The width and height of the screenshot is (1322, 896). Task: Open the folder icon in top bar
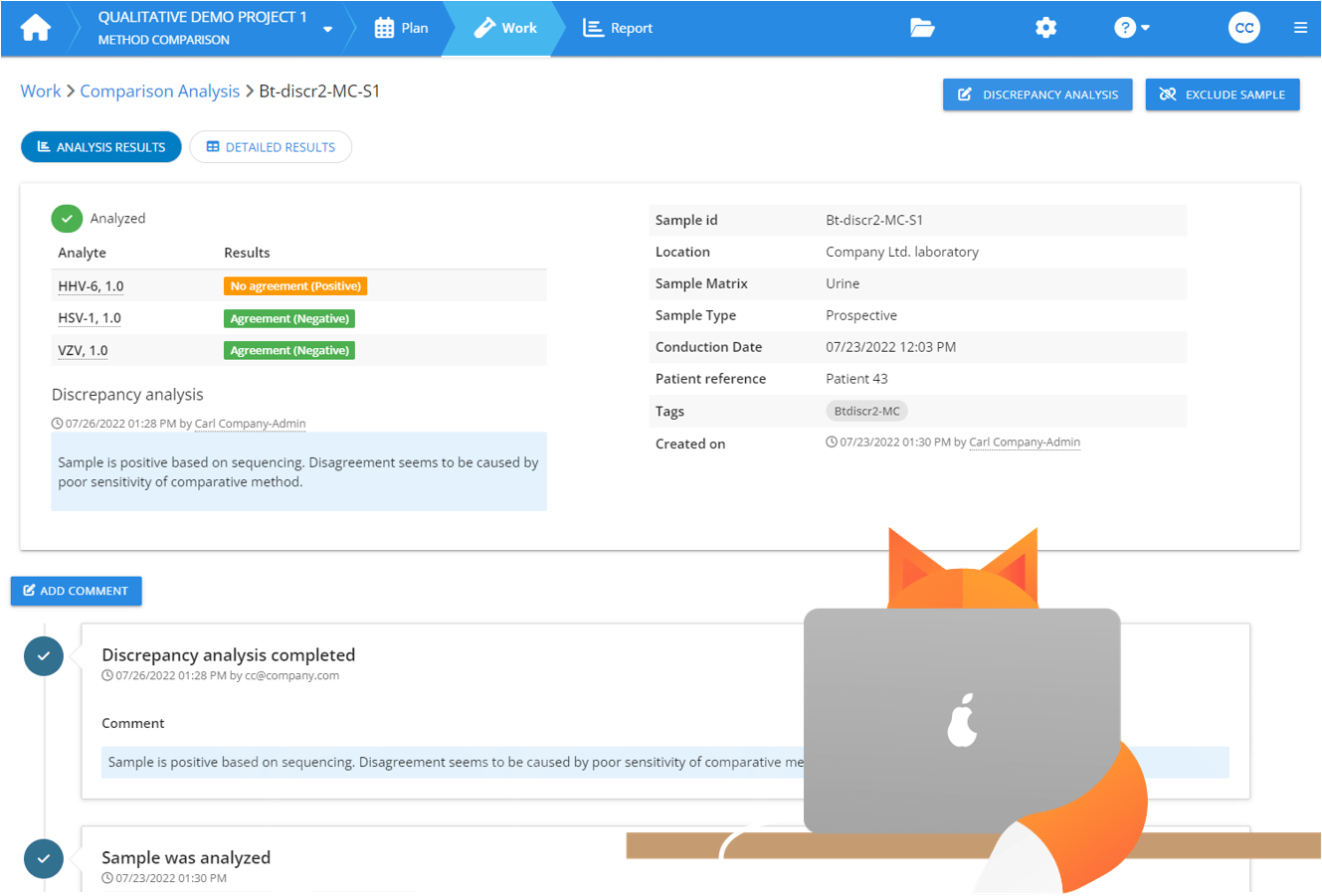[x=922, y=28]
